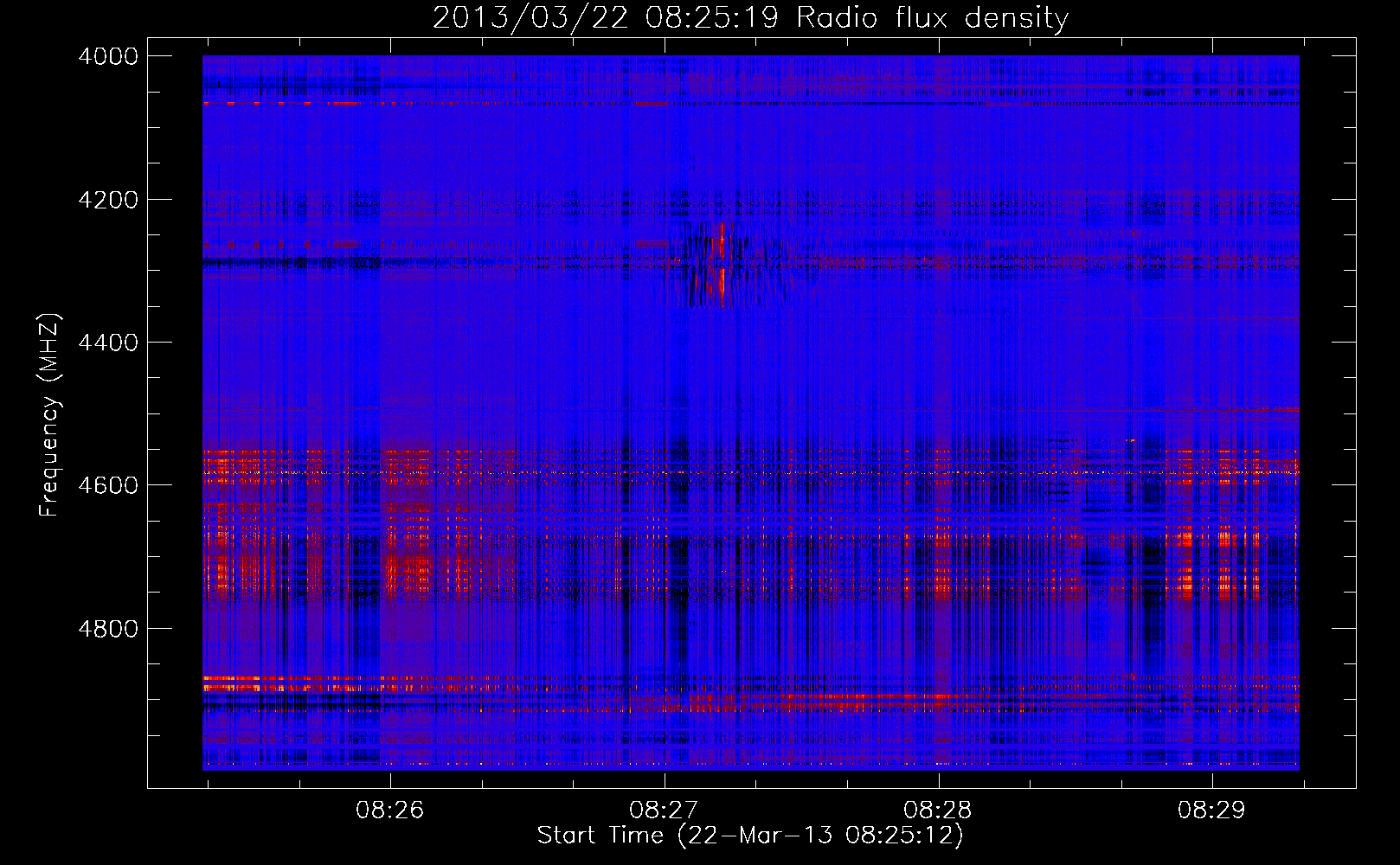The image size is (1400, 865).
Task: Select the 4200 frequency axis label
Action: [x=108, y=200]
